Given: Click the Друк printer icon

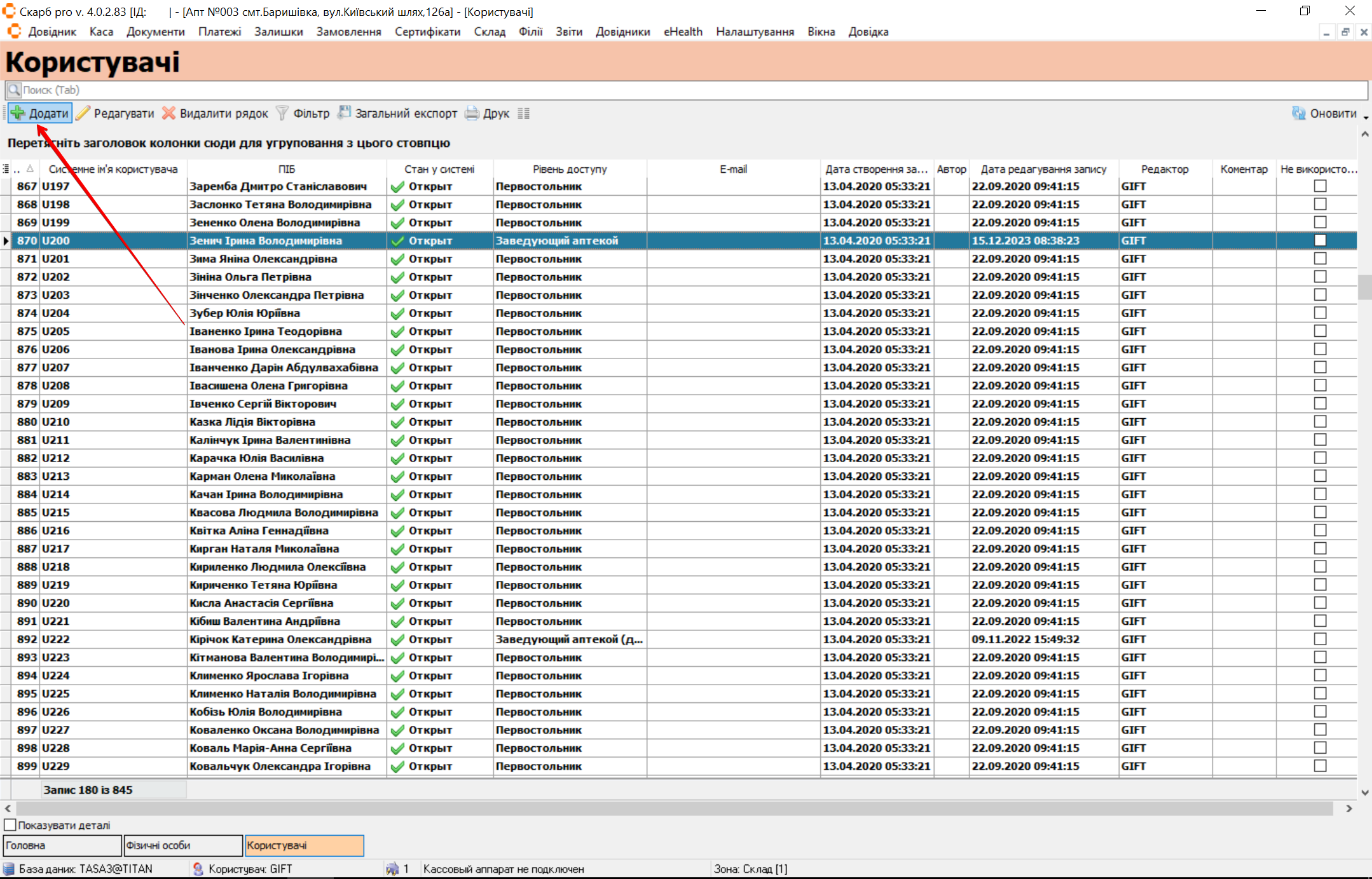Looking at the screenshot, I should tap(472, 113).
